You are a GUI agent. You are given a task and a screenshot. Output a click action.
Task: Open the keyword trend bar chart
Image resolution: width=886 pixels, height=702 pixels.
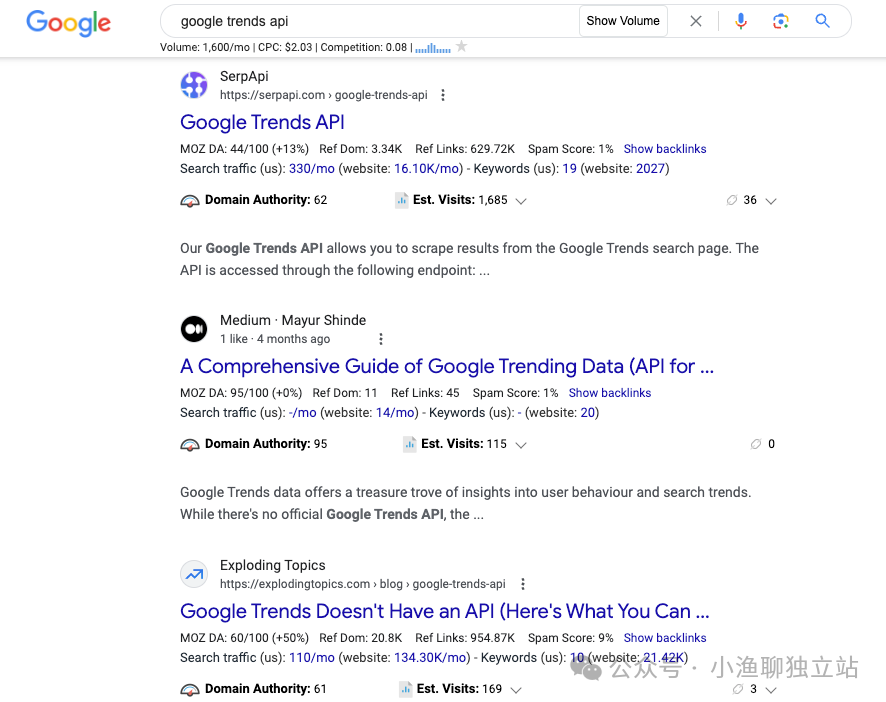[x=433, y=49]
